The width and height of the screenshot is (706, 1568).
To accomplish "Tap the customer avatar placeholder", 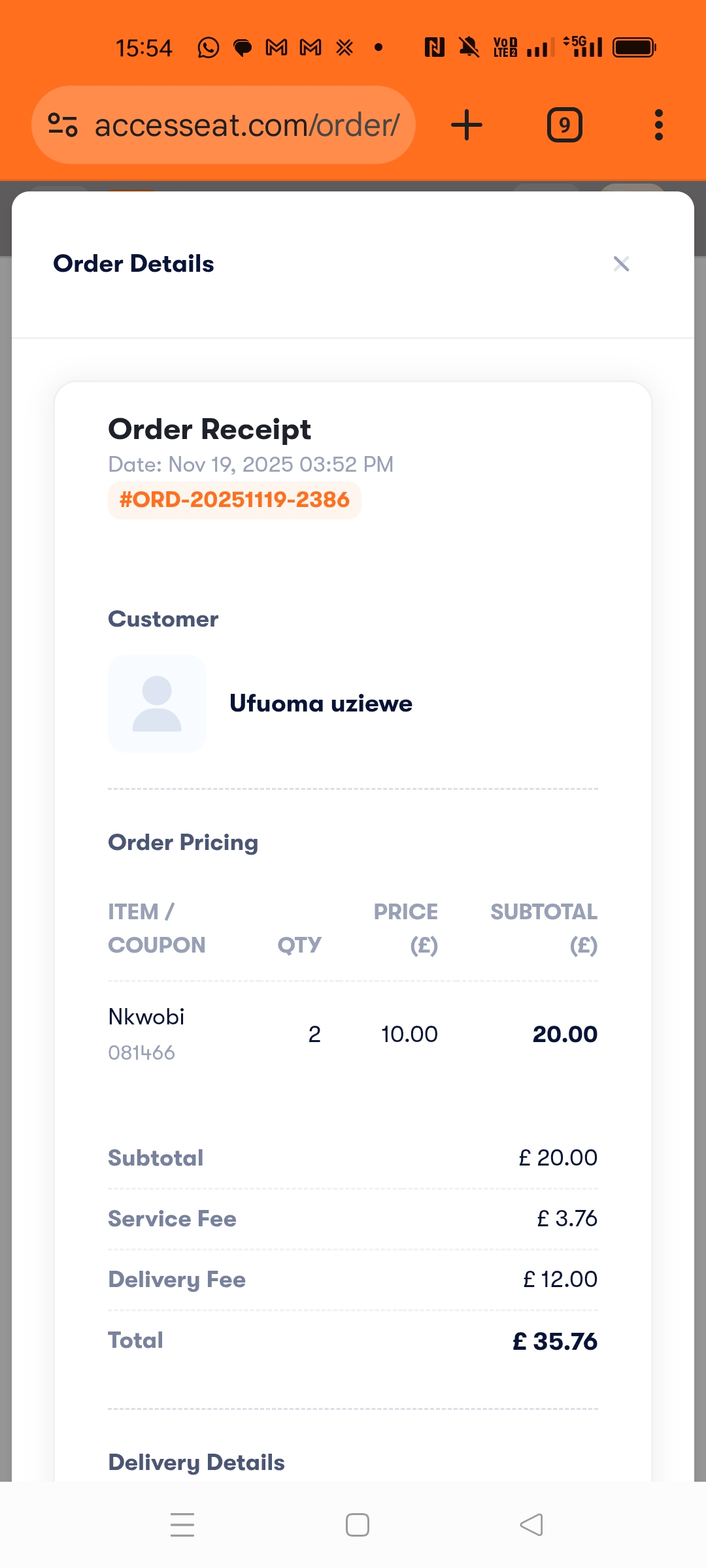I will pyautogui.click(x=157, y=704).
